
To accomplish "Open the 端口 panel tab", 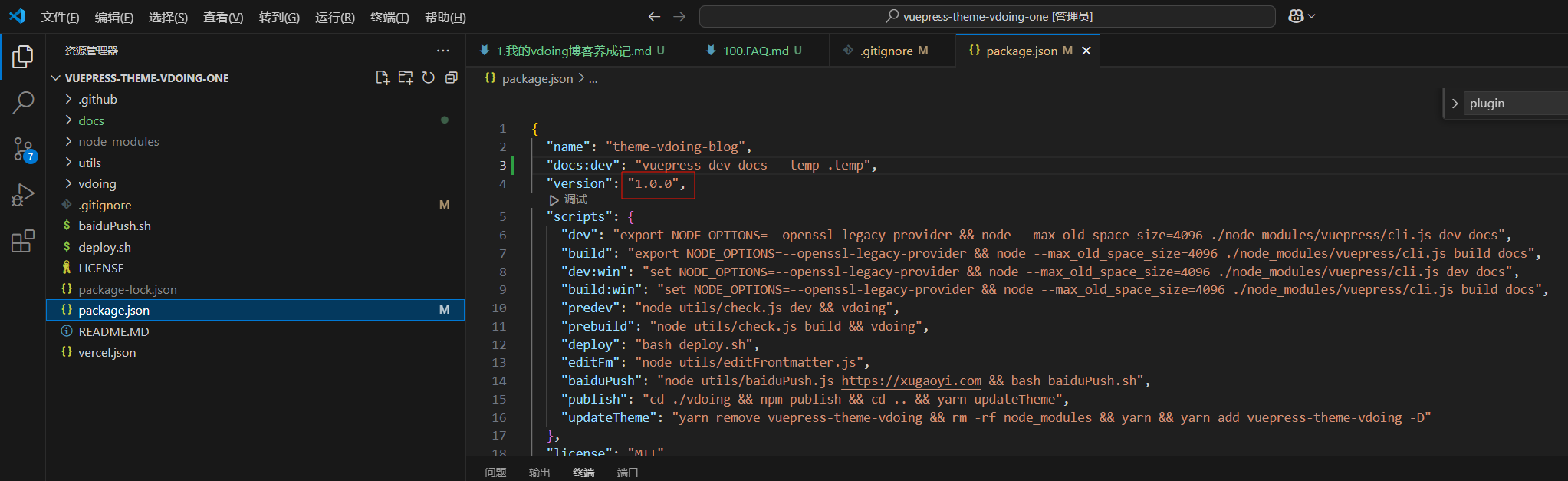I will click(627, 473).
